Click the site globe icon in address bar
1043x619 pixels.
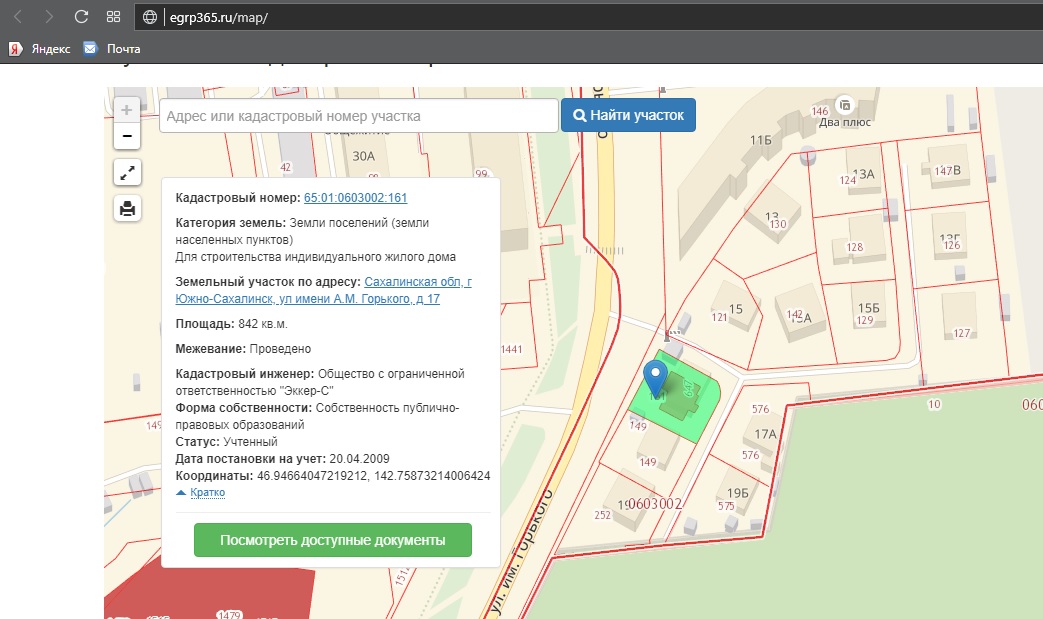tap(150, 17)
